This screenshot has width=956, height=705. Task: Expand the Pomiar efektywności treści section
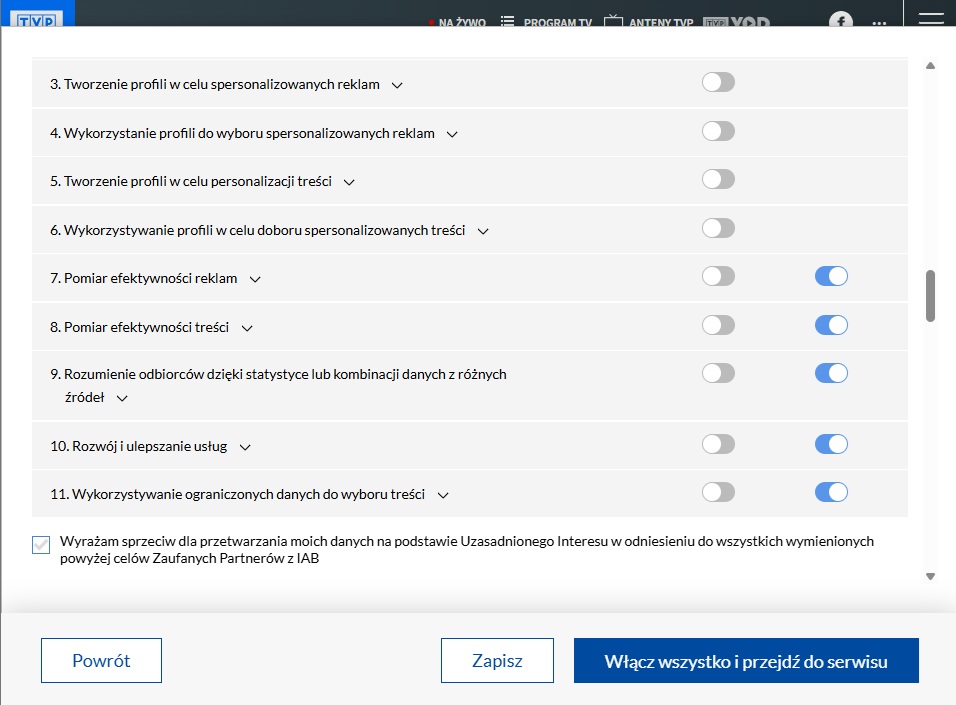click(x=247, y=328)
